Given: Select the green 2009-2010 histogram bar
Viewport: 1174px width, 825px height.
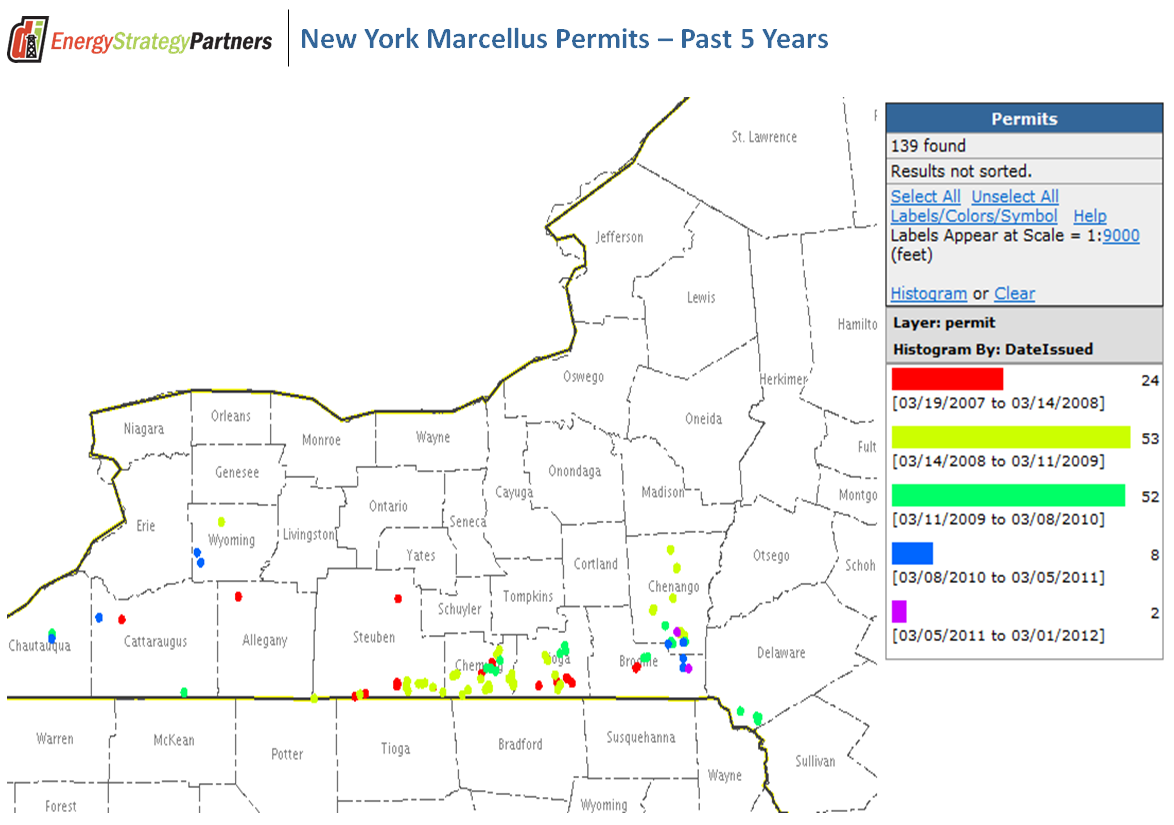Looking at the screenshot, I should click(1007, 495).
